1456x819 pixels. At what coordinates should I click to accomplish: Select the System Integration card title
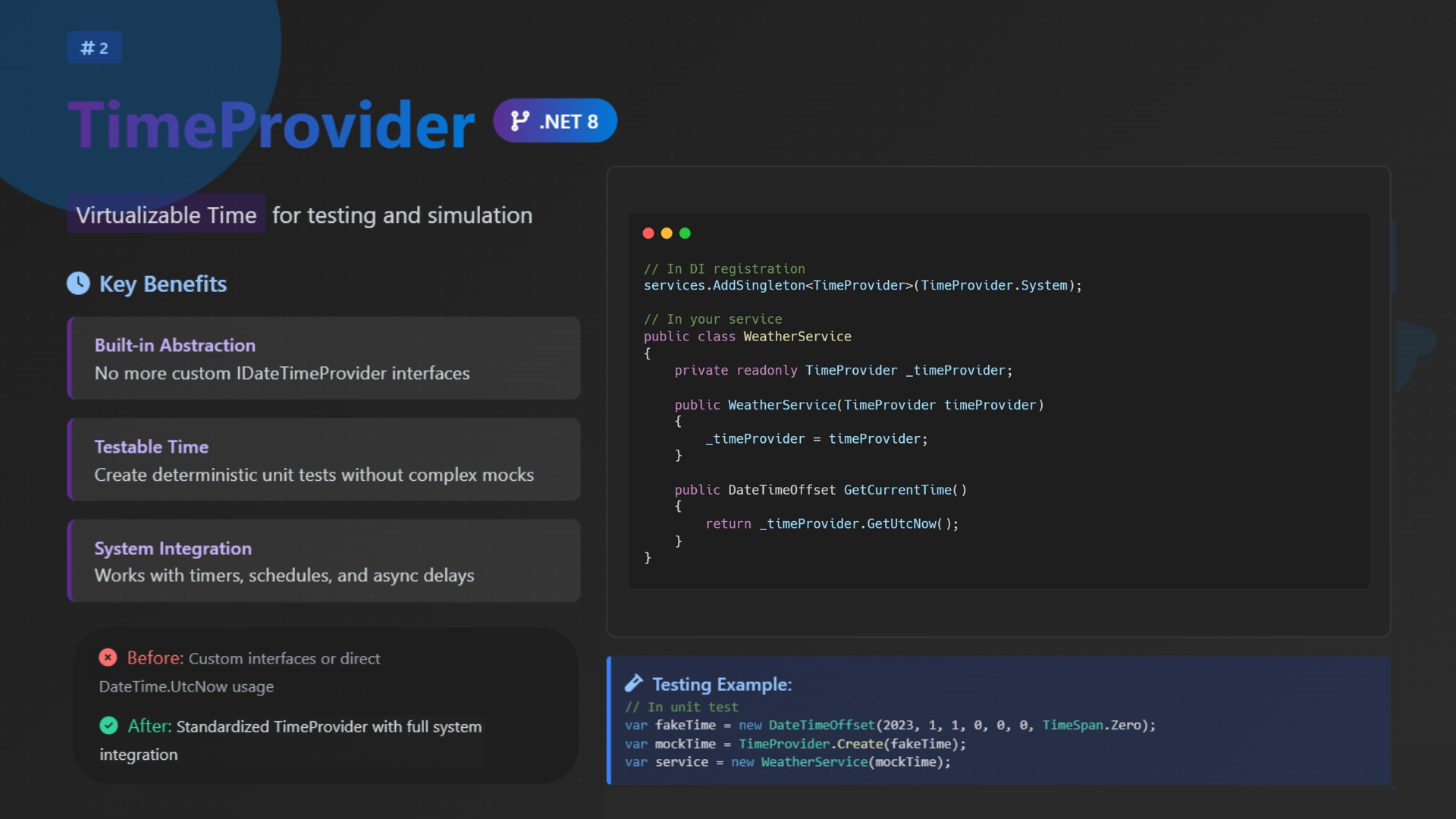(173, 548)
